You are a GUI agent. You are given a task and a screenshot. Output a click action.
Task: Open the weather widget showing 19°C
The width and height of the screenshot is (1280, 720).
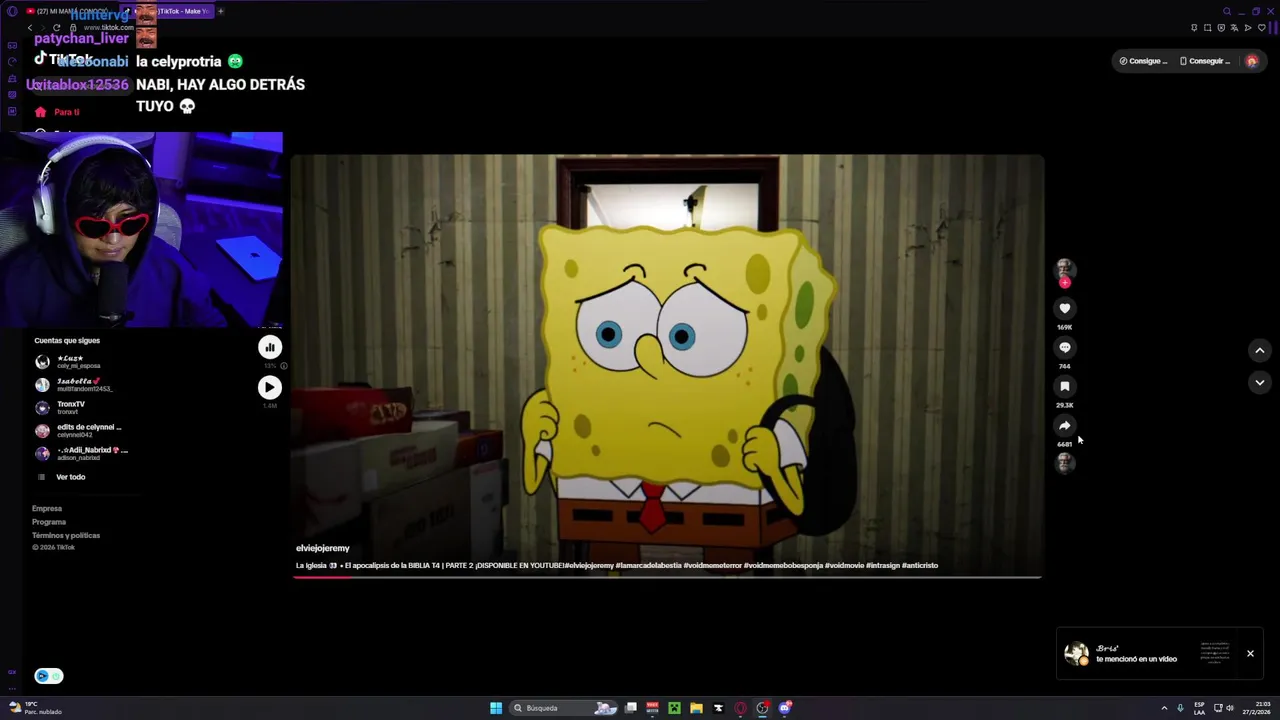click(x=36, y=708)
